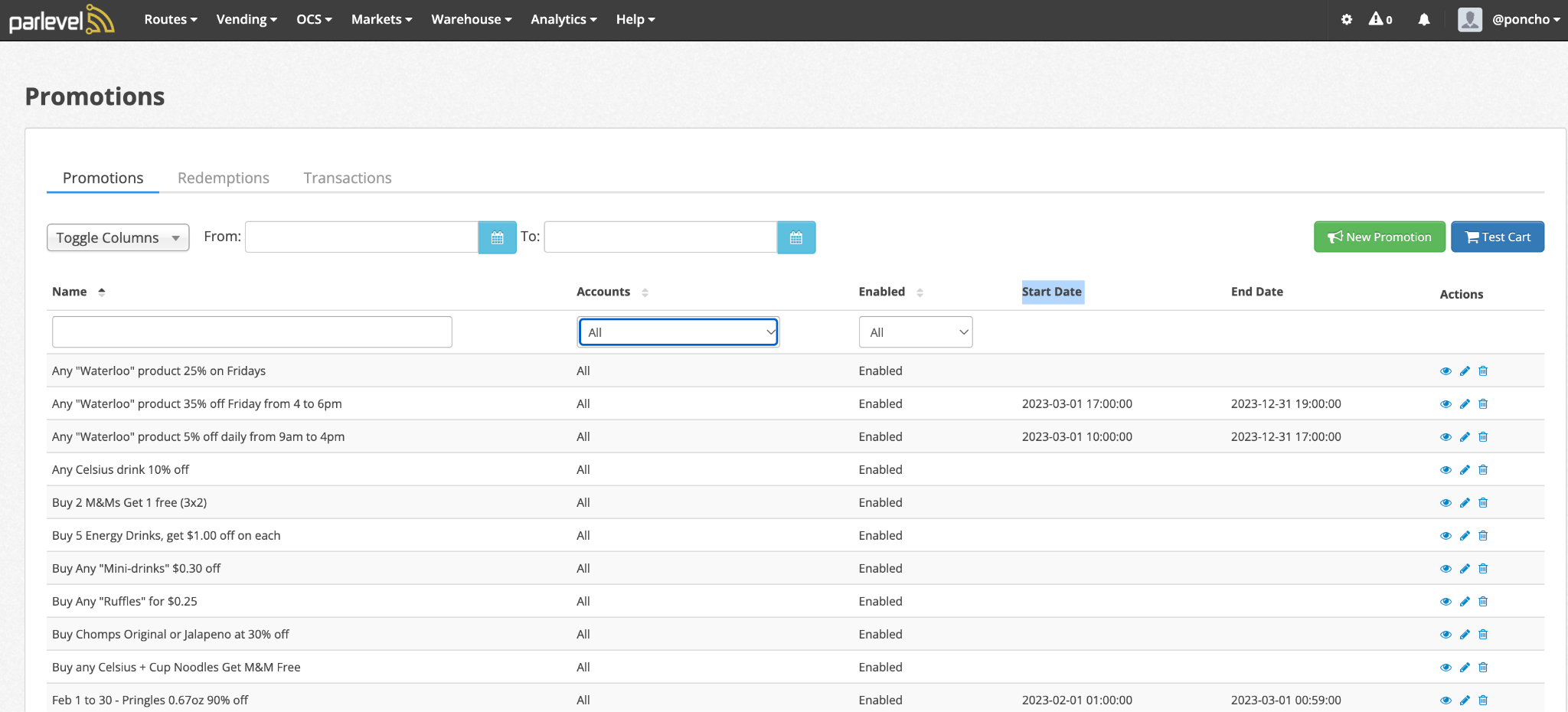Open the settings gear icon

(x=1346, y=20)
